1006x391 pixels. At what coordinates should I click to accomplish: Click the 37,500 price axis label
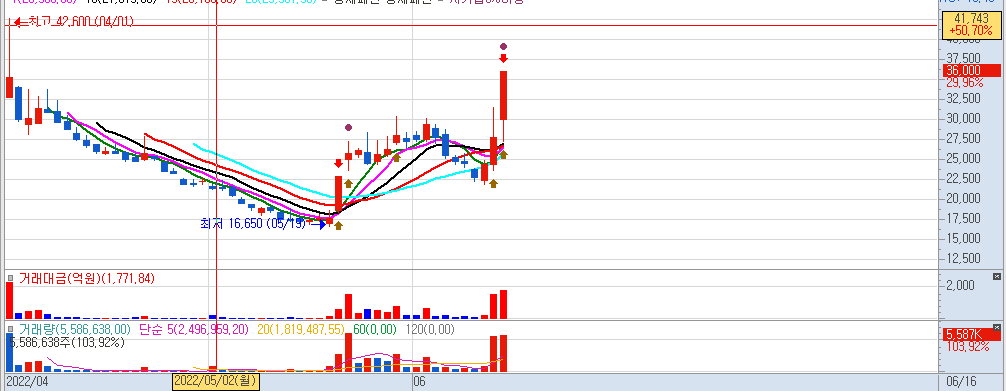963,58
